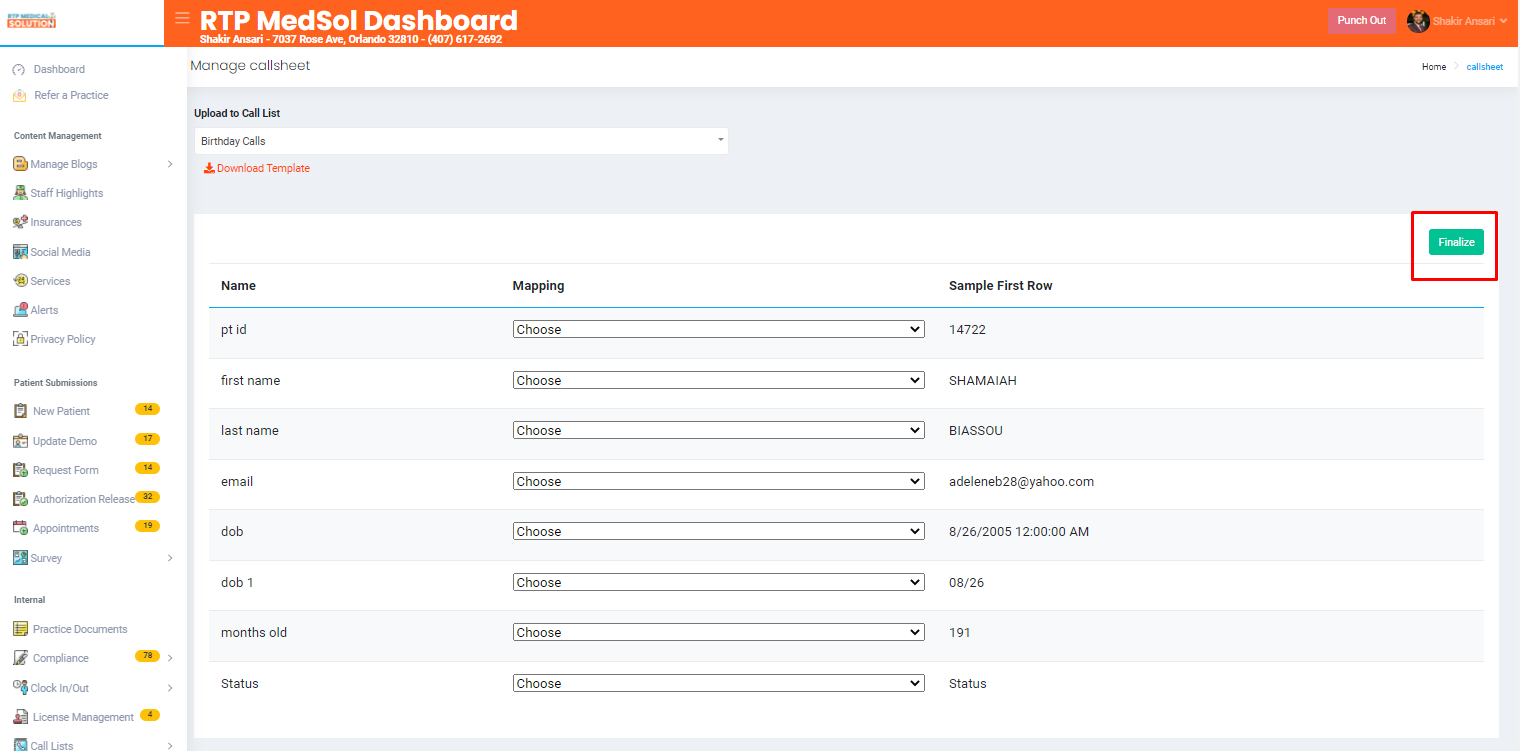Click sample value SHAMAIAH
The width and height of the screenshot is (1520, 751).
coord(983,380)
